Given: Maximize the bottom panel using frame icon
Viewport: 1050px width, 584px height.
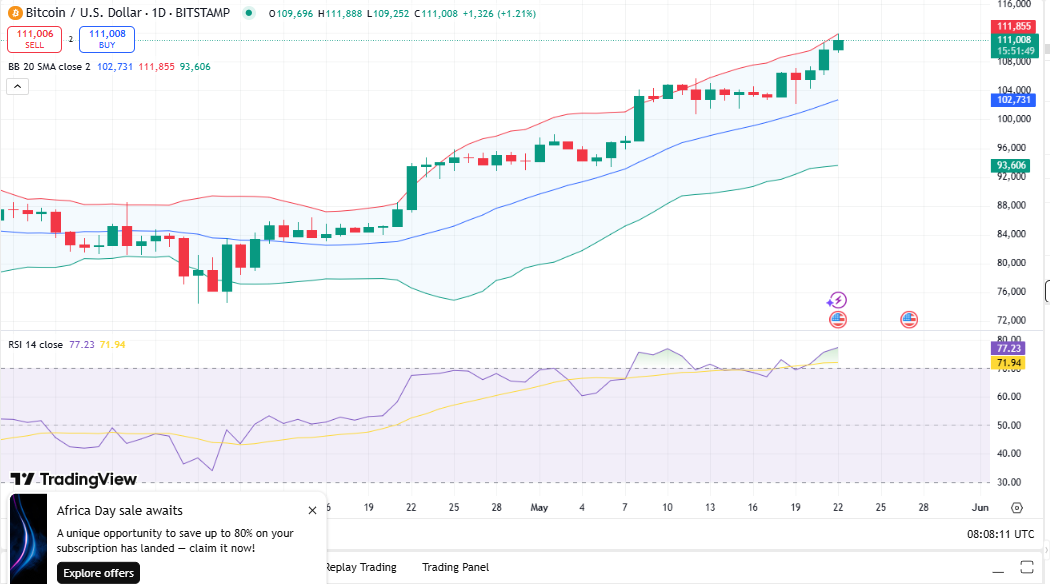Looking at the screenshot, I should point(1027,567).
